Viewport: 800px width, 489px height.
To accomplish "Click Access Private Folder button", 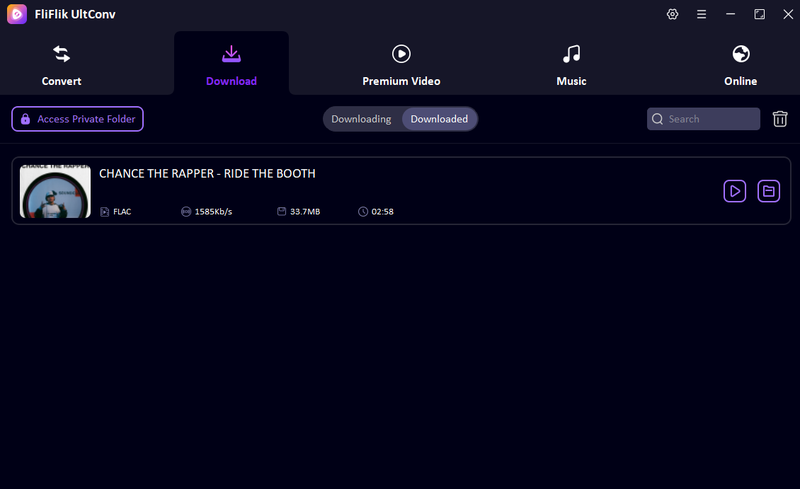I will 78,119.
